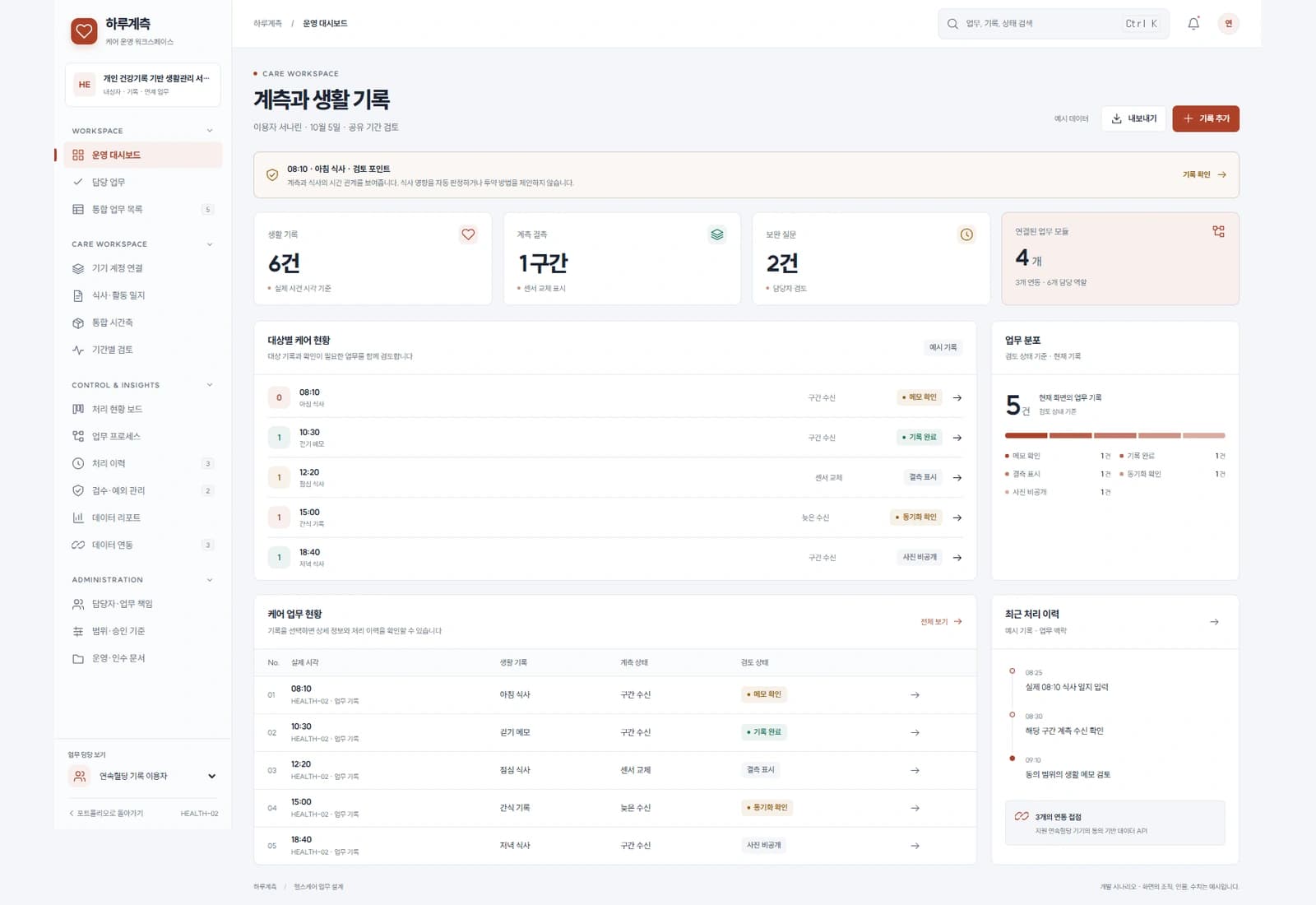This screenshot has width=1316, height=905.
Task: Click the workflow icon on 연결된 업무 모듈 card
Action: 1218,231
